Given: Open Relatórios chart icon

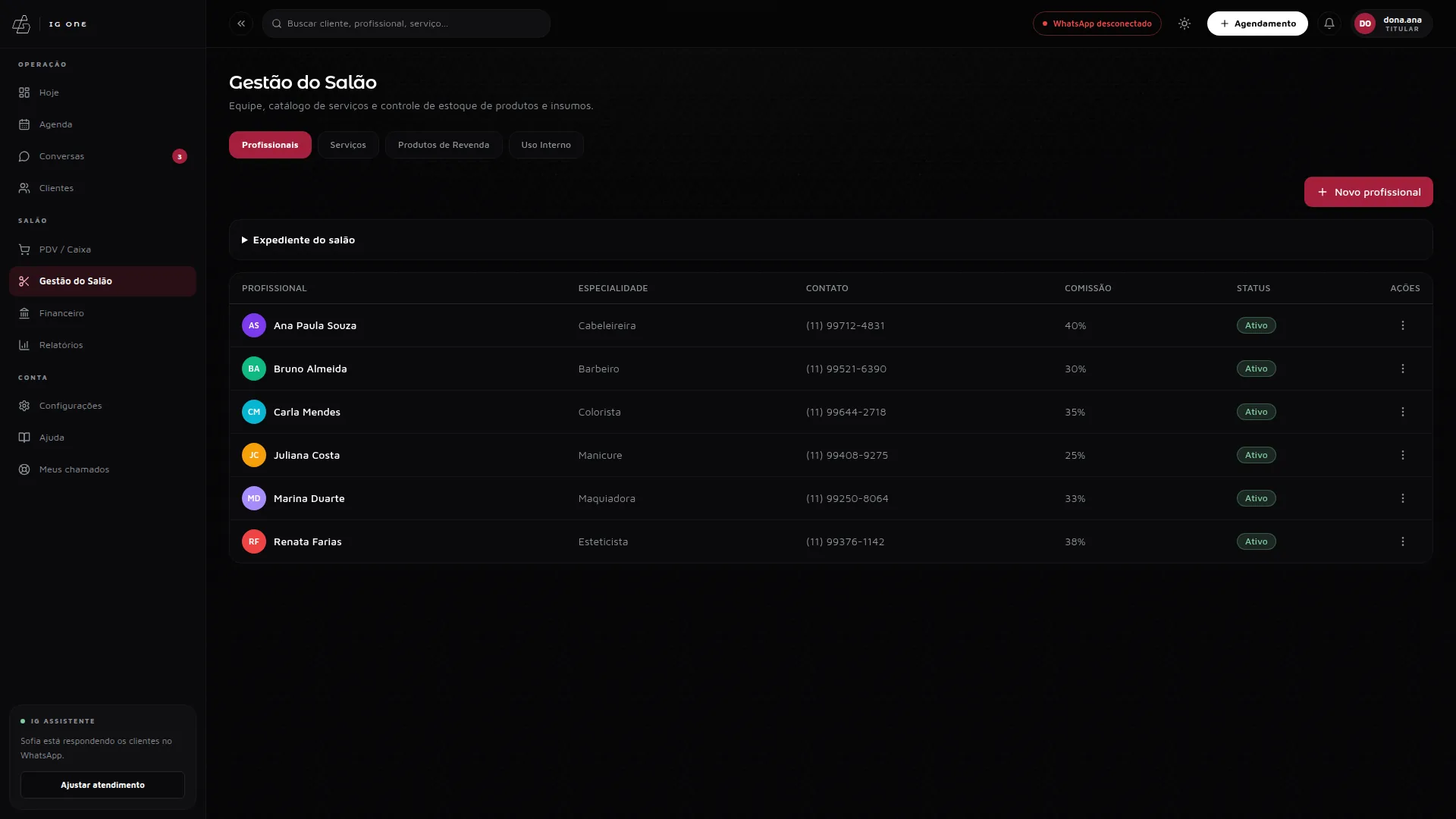Looking at the screenshot, I should point(24,345).
